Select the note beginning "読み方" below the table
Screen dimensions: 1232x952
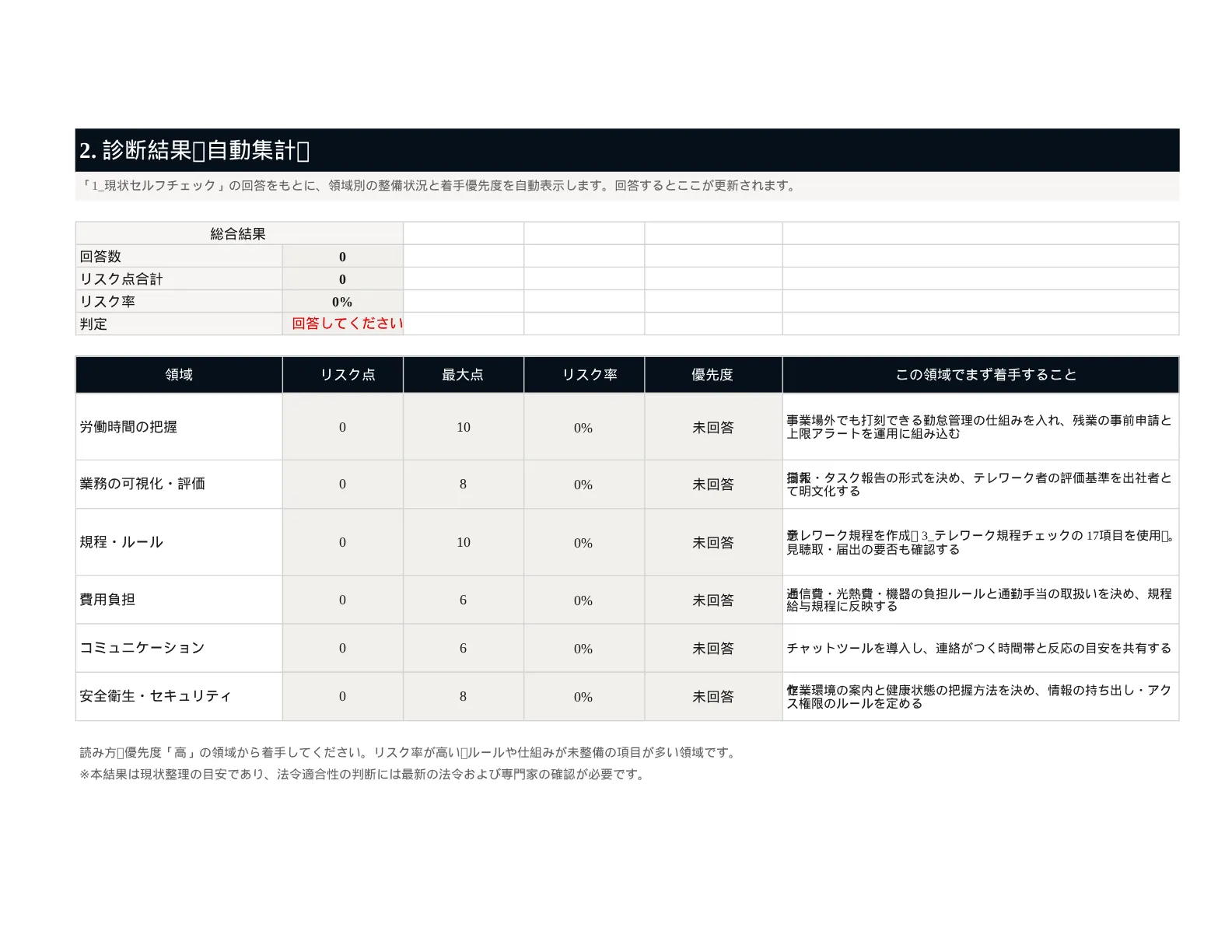click(408, 752)
